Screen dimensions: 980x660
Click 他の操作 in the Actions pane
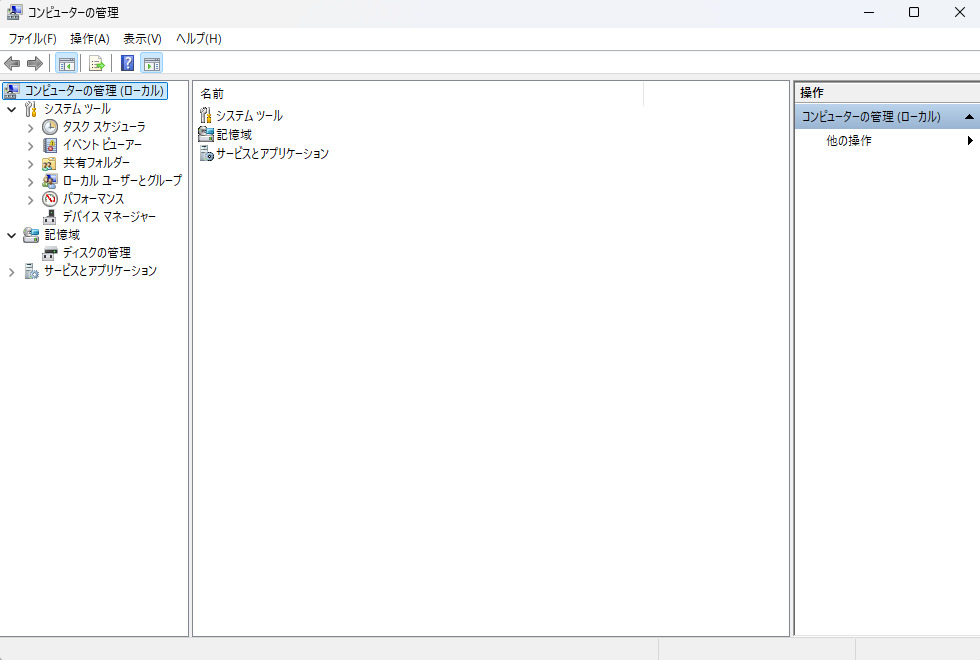849,141
